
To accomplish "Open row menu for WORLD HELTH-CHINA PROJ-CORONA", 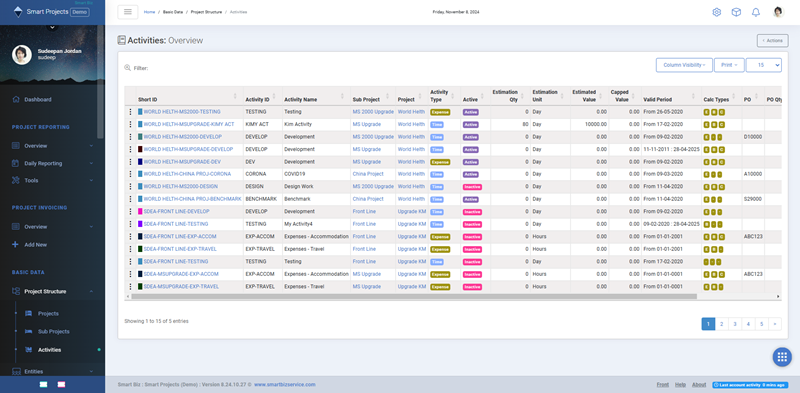I will click(130, 174).
